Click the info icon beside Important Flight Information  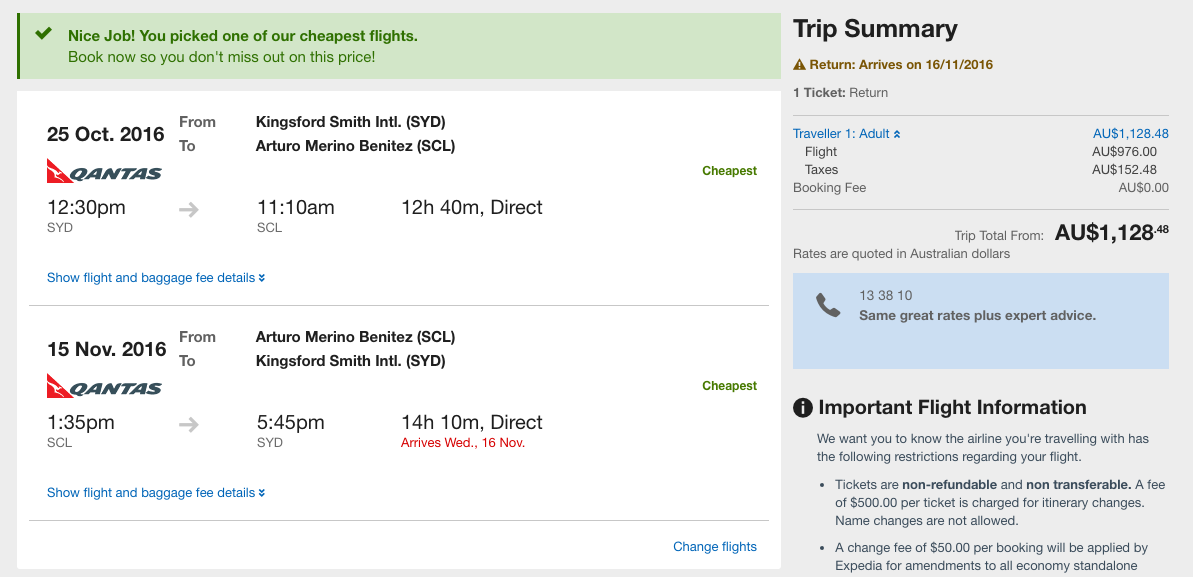click(x=803, y=408)
